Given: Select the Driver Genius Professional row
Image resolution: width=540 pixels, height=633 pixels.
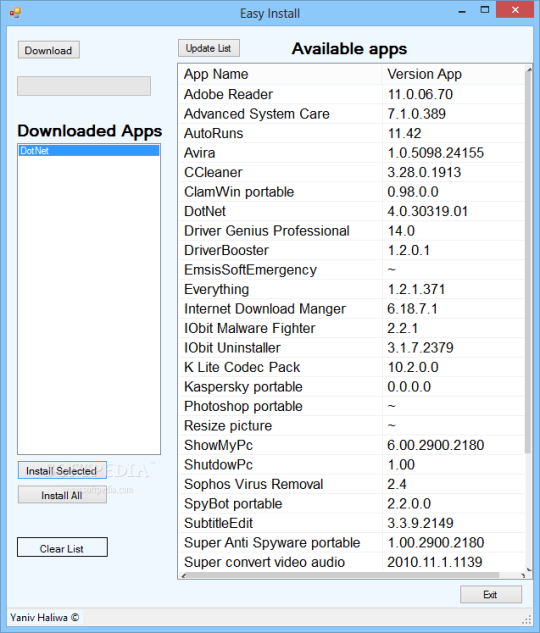Looking at the screenshot, I should 352,231.
